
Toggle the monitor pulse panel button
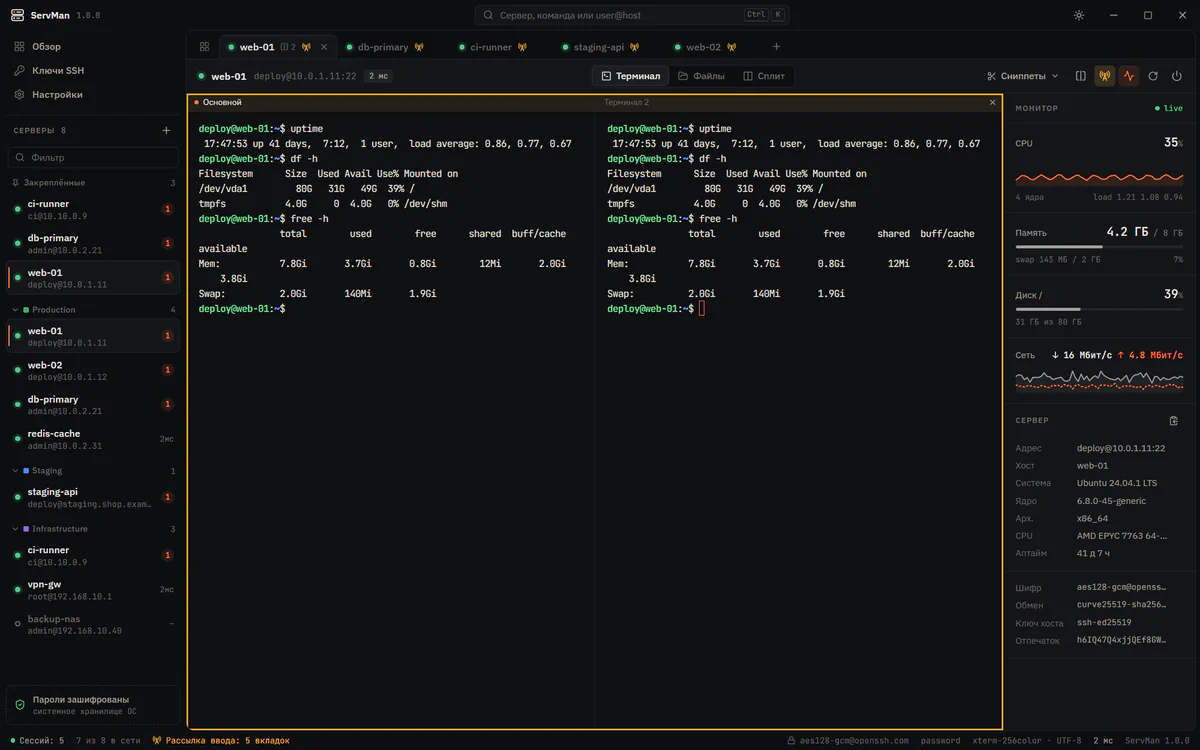tap(1129, 76)
